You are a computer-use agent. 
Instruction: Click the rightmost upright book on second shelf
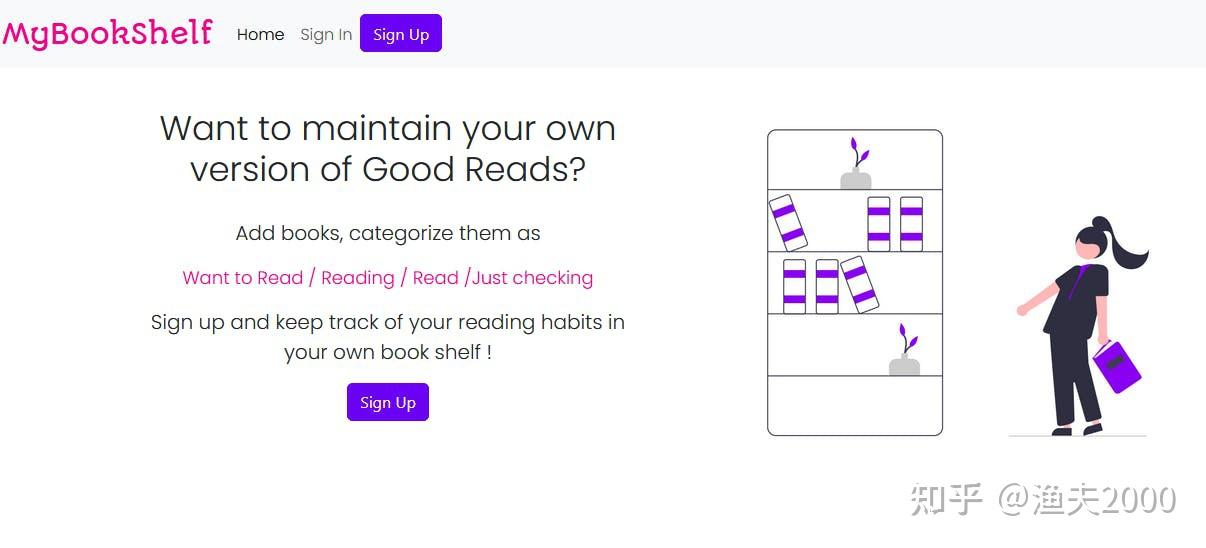[x=911, y=223]
